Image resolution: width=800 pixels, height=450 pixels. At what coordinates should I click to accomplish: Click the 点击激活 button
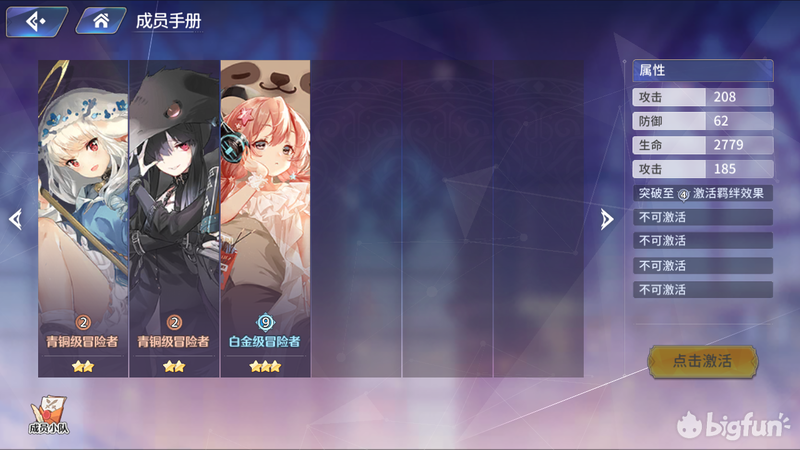(703, 361)
